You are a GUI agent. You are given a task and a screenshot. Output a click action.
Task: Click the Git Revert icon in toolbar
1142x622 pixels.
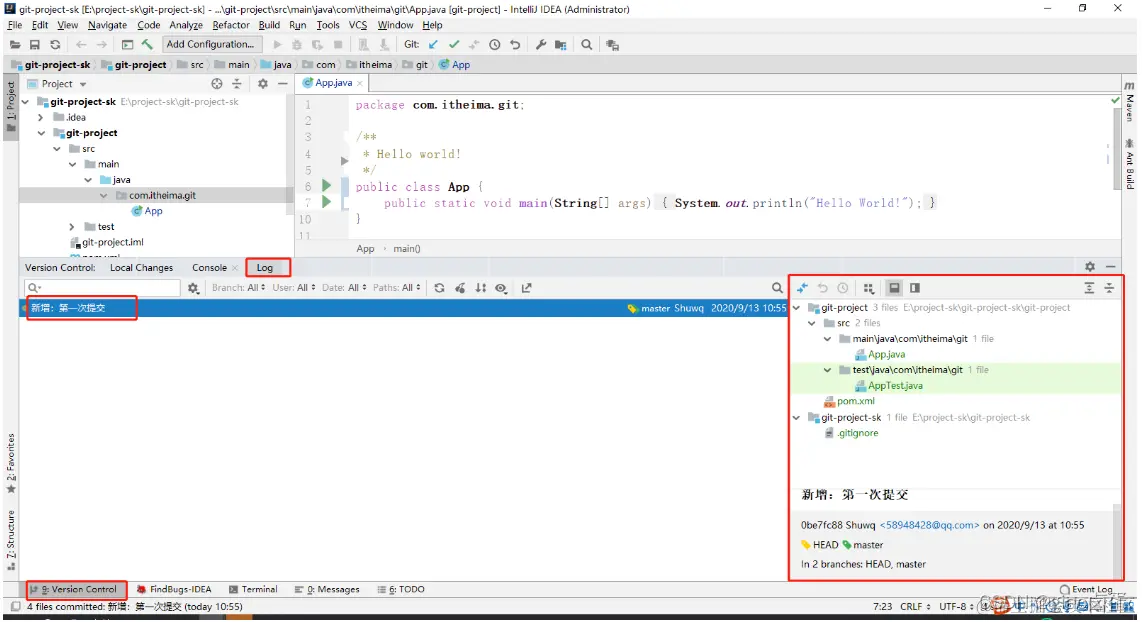coord(515,44)
